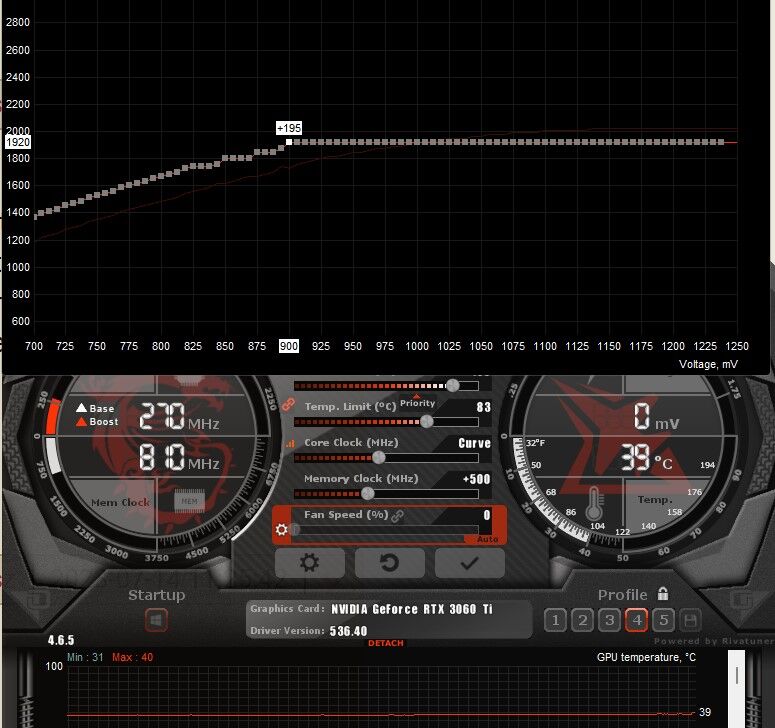Screen dimensions: 775x728
Task: Click the Voltage, mV axis label
Action: pyautogui.click(x=708, y=364)
